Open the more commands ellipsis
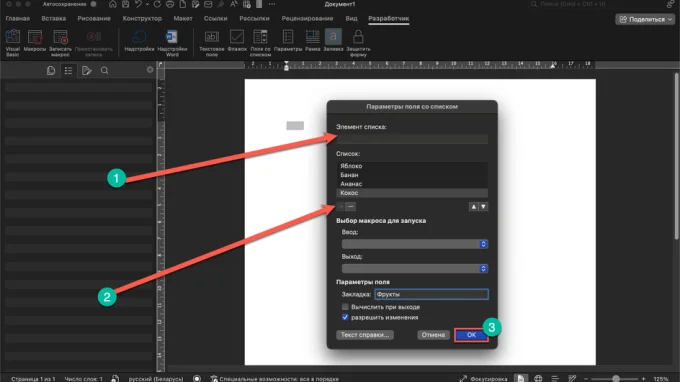The image size is (680, 382). [x=272, y=4]
